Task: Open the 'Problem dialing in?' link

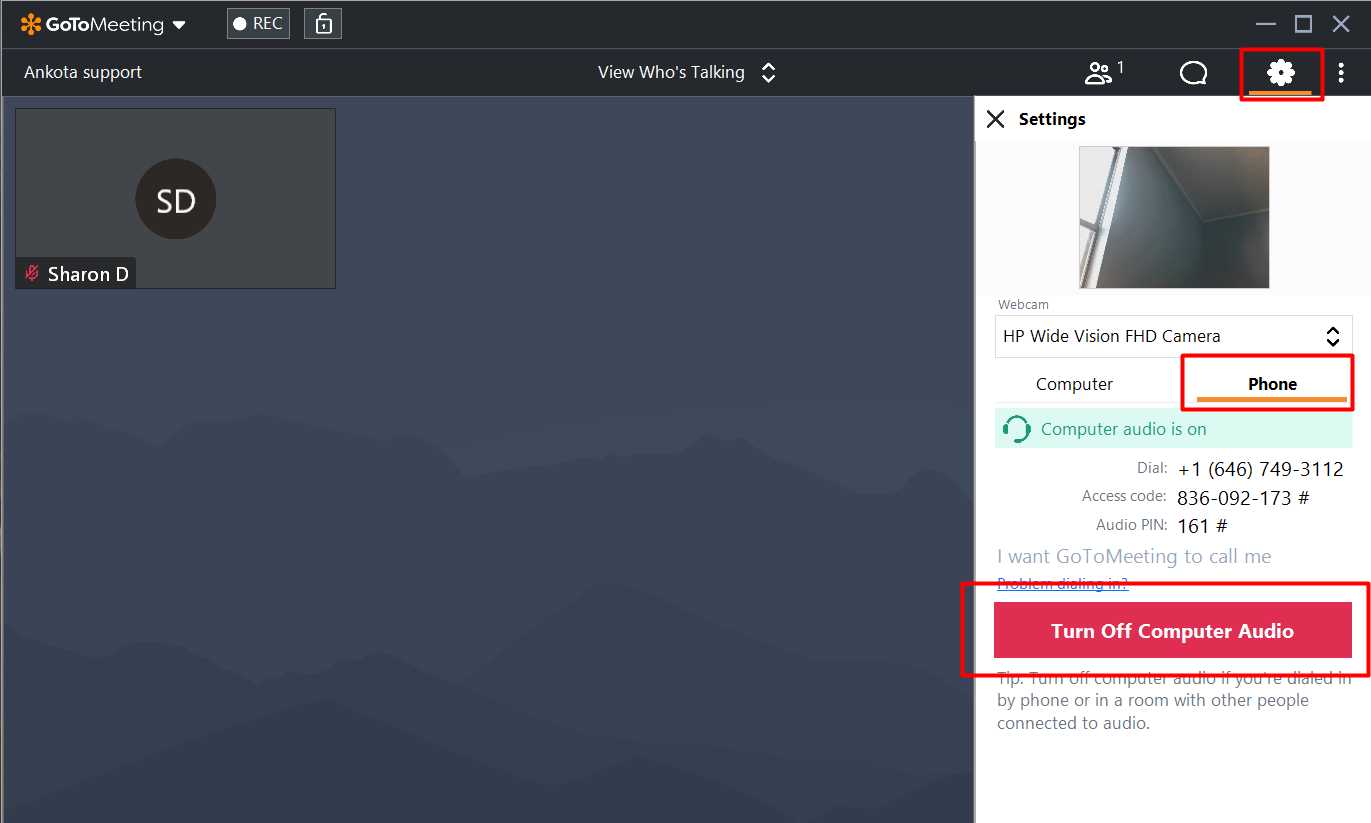Action: click(x=1062, y=583)
